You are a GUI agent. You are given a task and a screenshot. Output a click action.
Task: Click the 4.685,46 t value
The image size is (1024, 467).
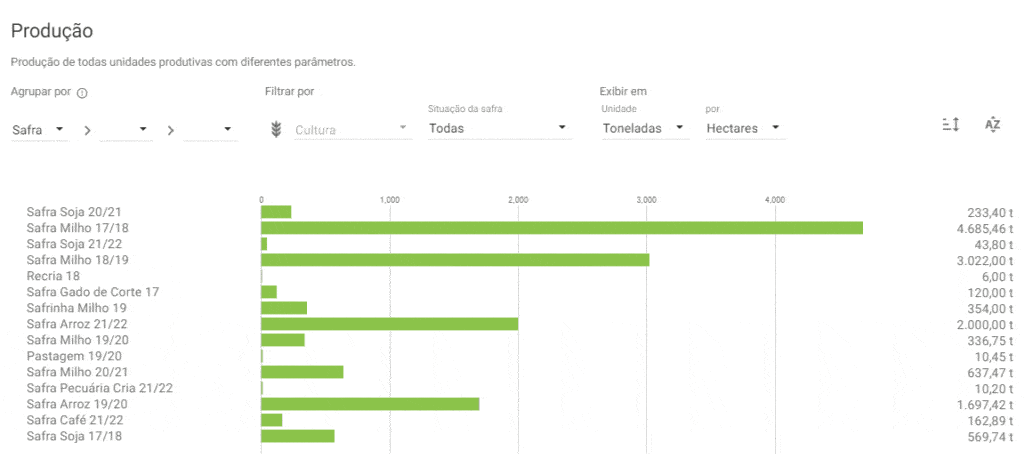tap(984, 228)
